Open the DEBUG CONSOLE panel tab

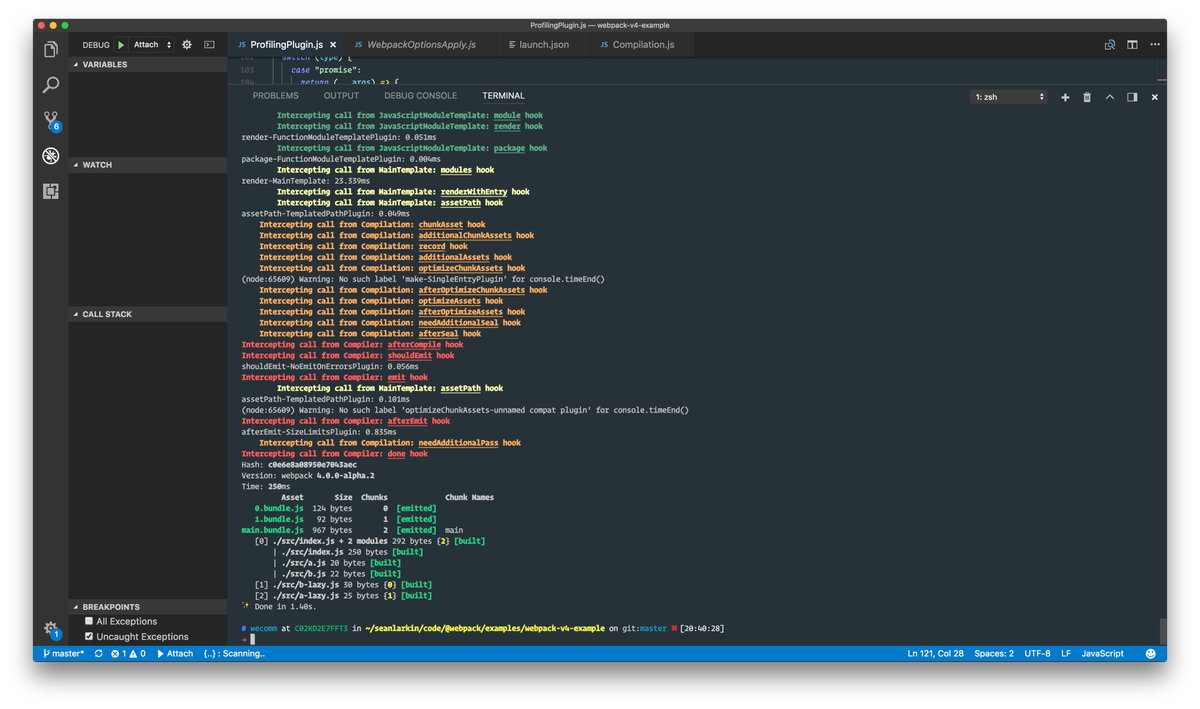(x=420, y=96)
